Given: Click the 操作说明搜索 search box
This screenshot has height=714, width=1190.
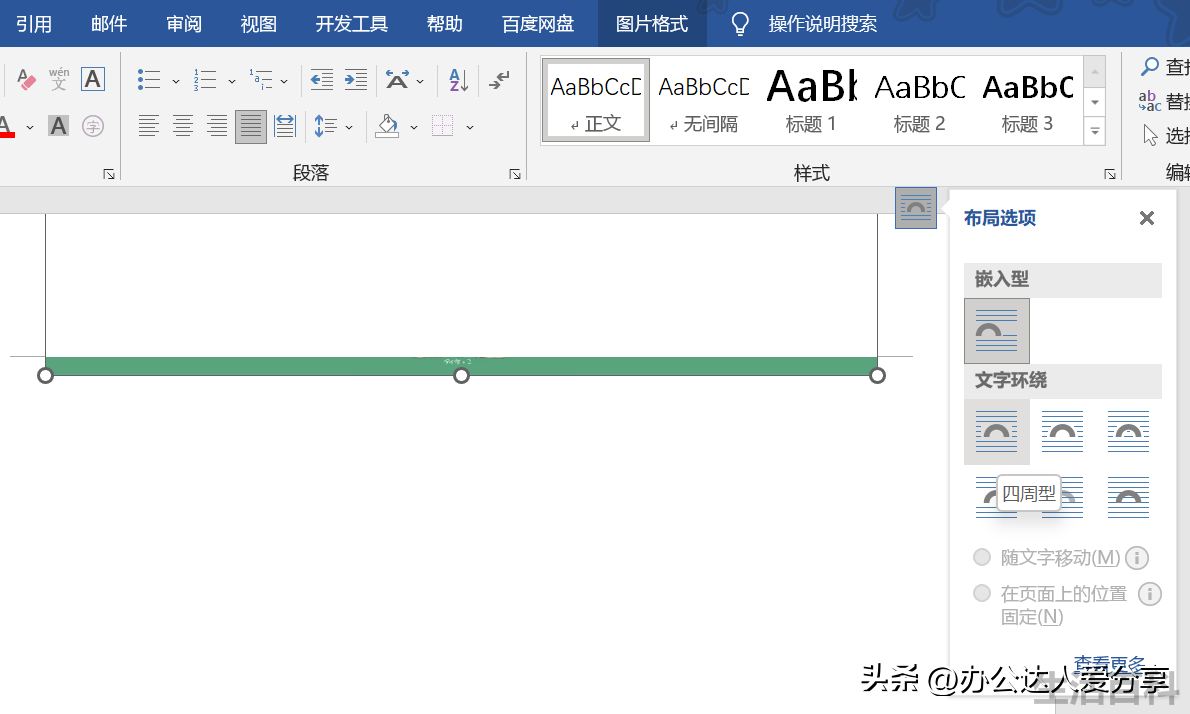Looking at the screenshot, I should click(x=823, y=24).
